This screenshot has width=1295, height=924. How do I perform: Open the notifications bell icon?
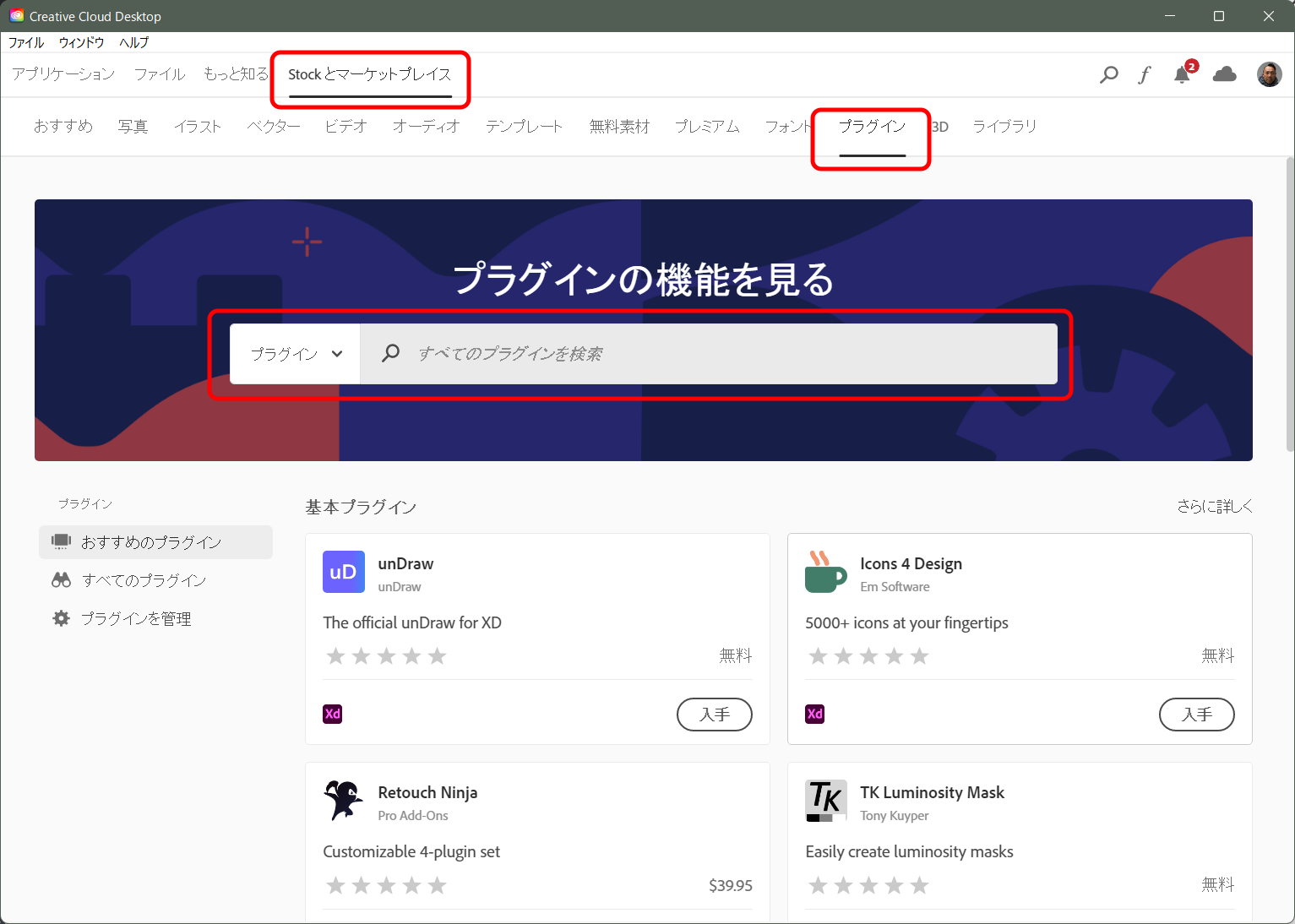coord(1183,74)
